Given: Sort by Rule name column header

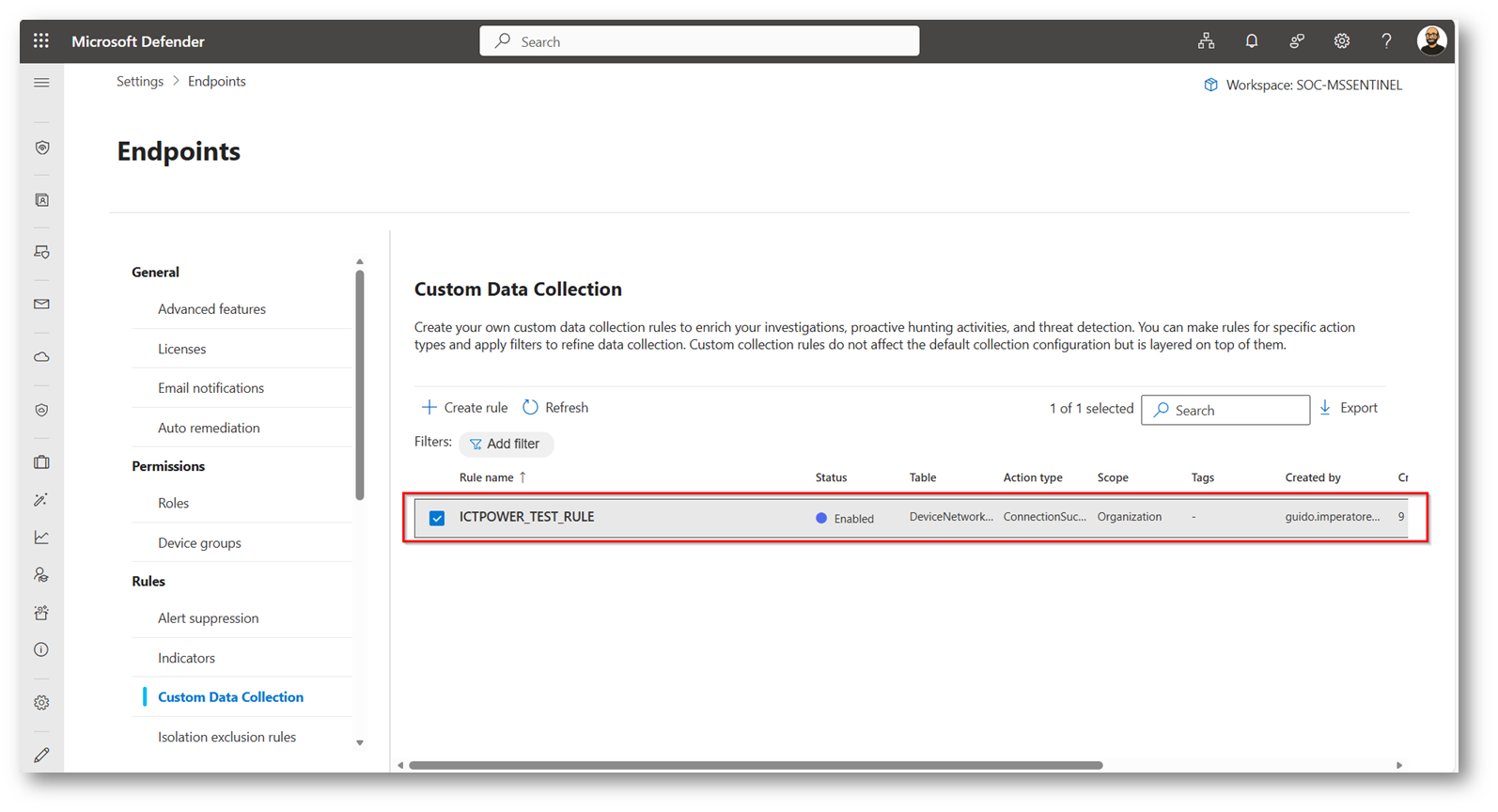Looking at the screenshot, I should coord(487,477).
